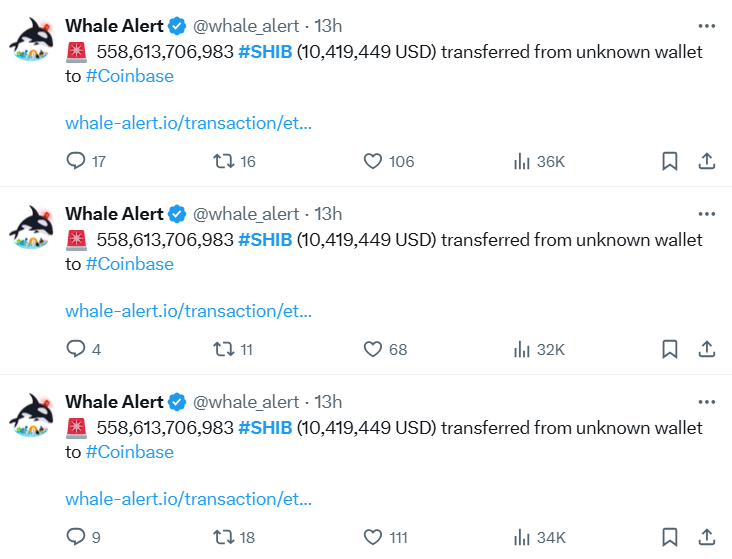The height and width of the screenshot is (559, 732).
Task: Like the tweet with 68 likes
Action: 373,349
